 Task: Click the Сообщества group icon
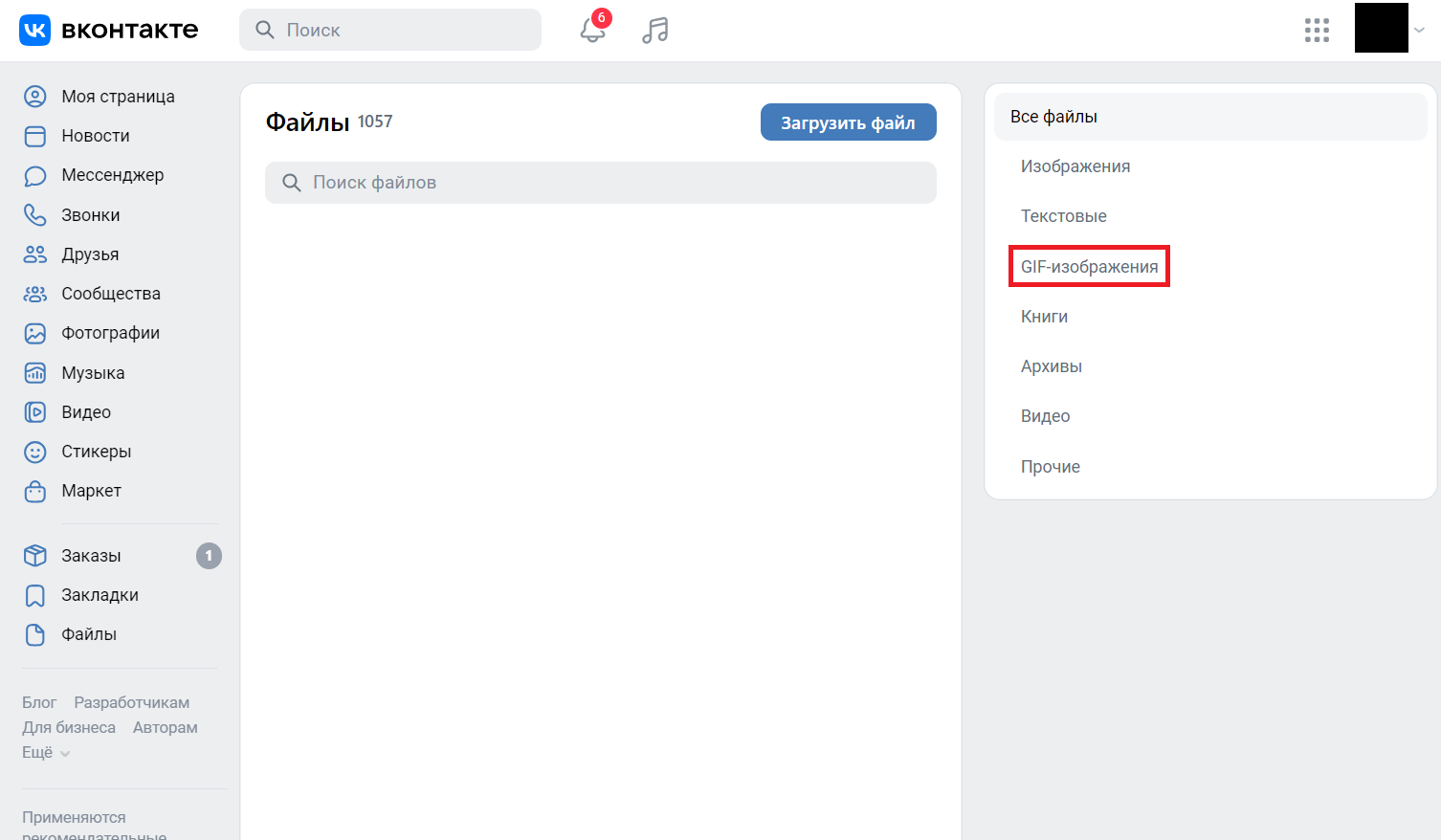coord(35,294)
